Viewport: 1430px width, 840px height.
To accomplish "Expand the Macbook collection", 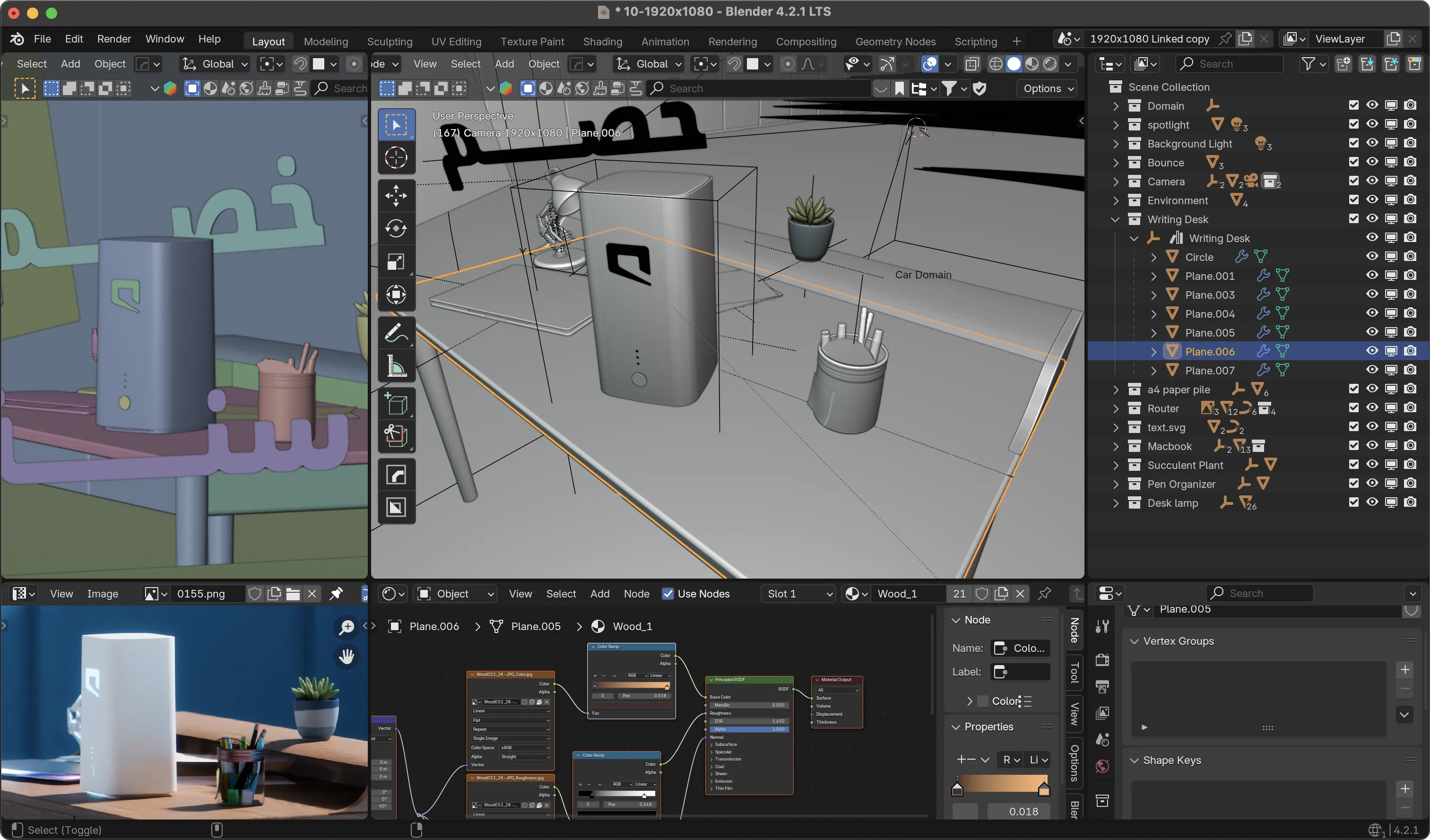I will pos(1116,446).
